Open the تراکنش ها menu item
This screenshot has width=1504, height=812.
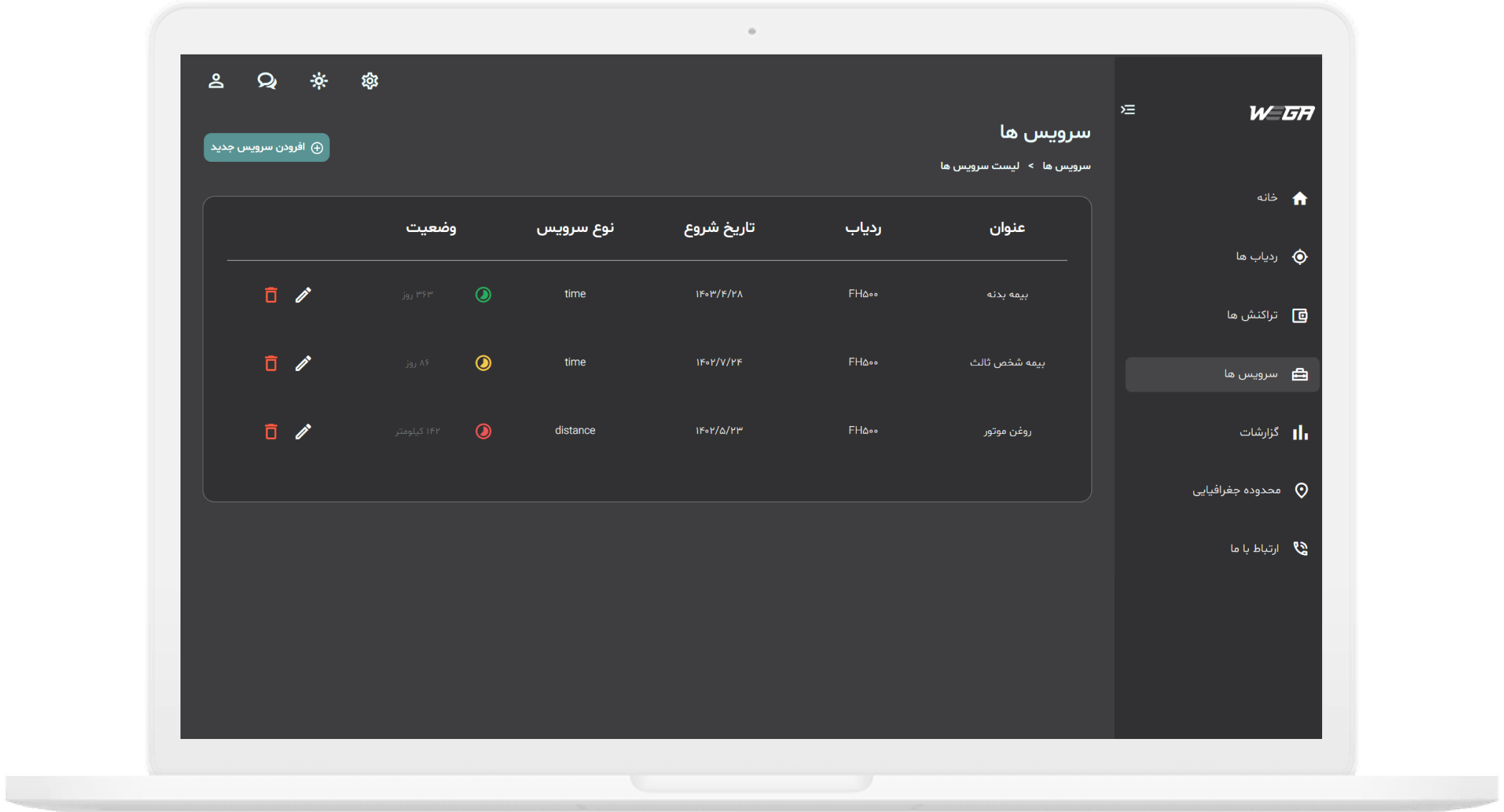click(x=1253, y=315)
